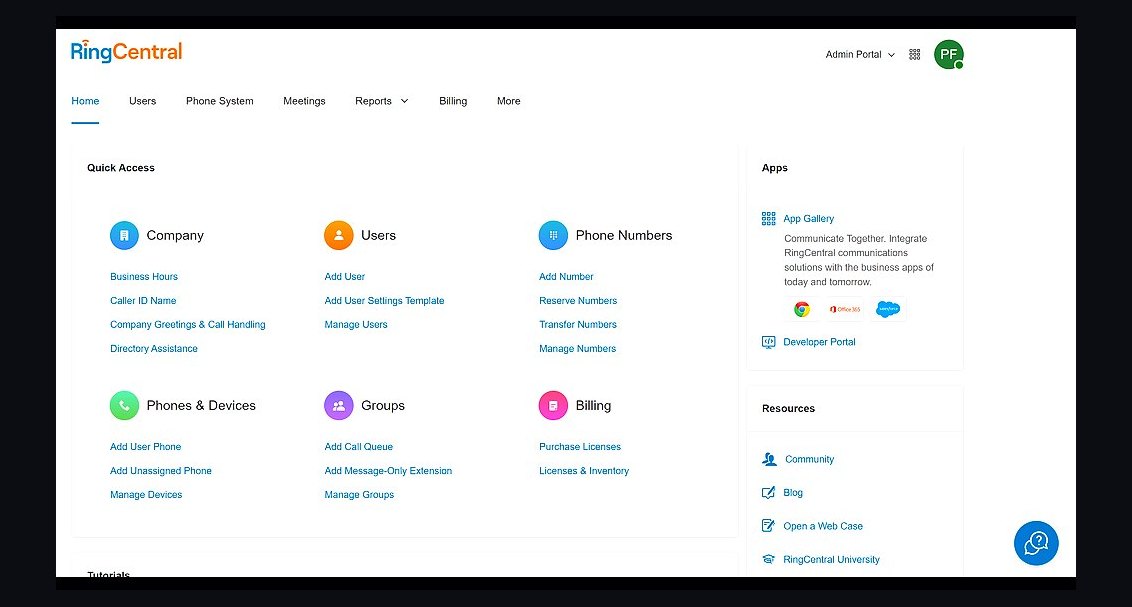Open the Licenses & Inventory link

584,471
